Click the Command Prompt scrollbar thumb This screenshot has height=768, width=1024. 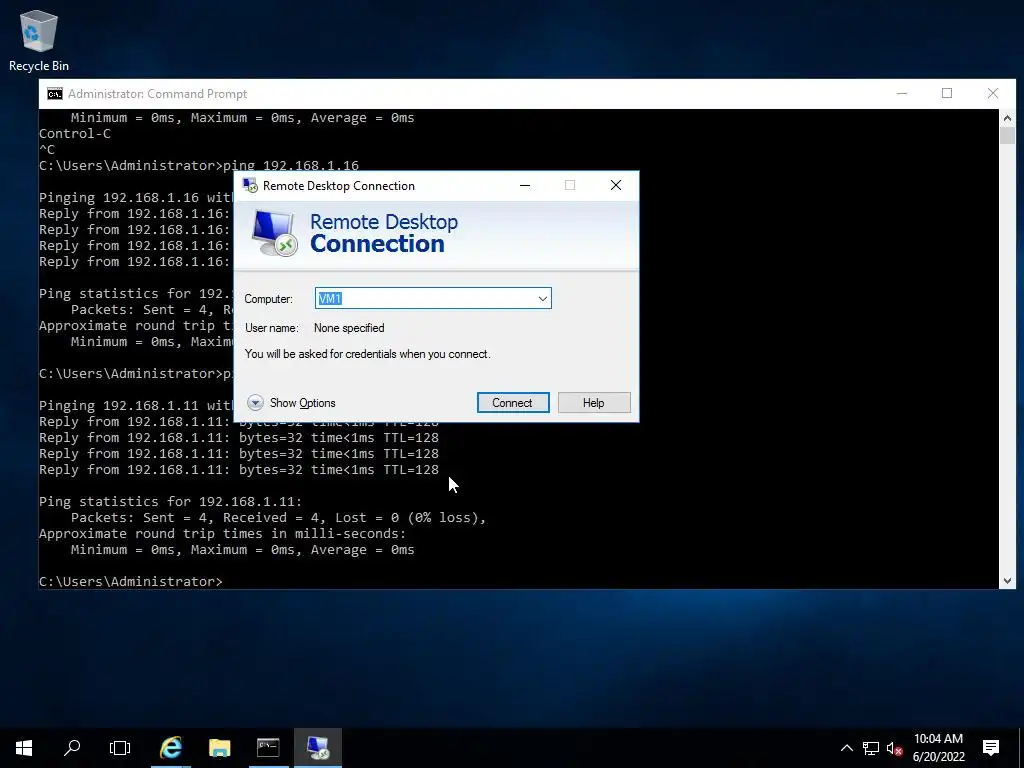click(x=1007, y=136)
